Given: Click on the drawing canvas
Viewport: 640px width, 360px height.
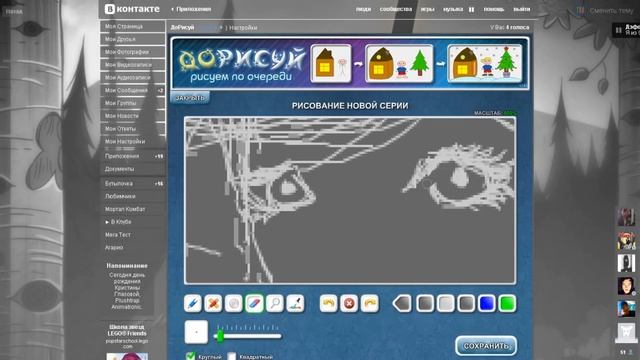Looking at the screenshot, I should pyautogui.click(x=350, y=200).
